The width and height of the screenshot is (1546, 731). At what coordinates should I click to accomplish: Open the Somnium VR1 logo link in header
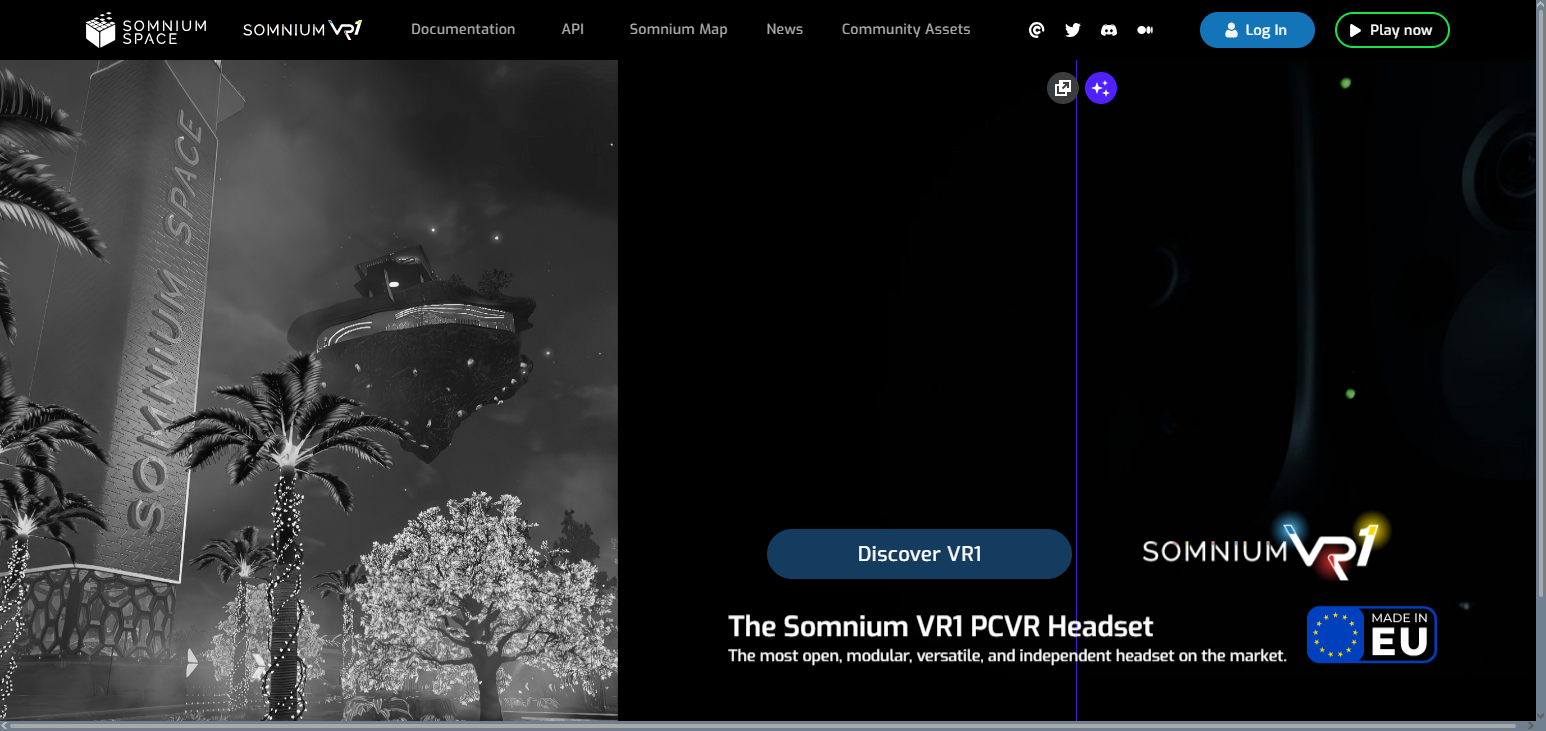[302, 30]
